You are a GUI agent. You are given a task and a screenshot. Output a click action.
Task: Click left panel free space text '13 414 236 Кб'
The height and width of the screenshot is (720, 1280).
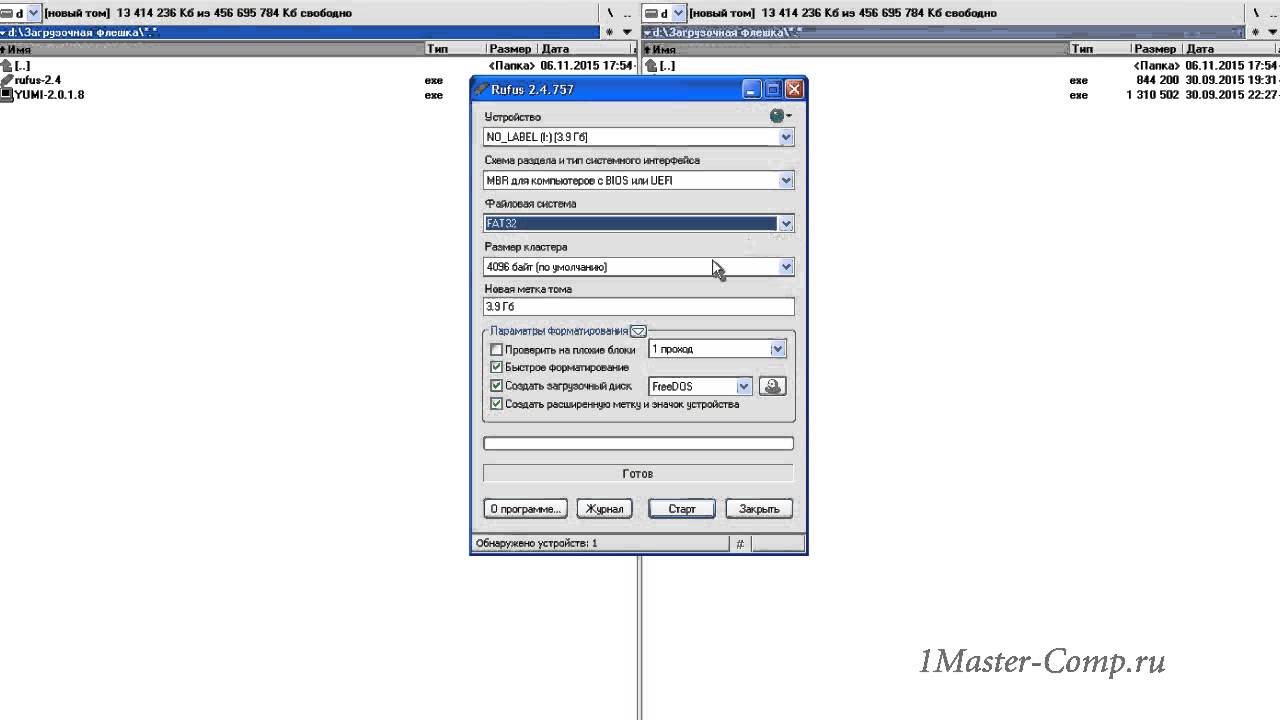coord(158,13)
